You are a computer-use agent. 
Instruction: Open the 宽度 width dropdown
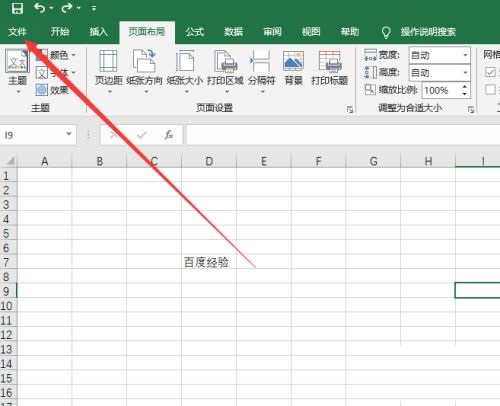440,55
